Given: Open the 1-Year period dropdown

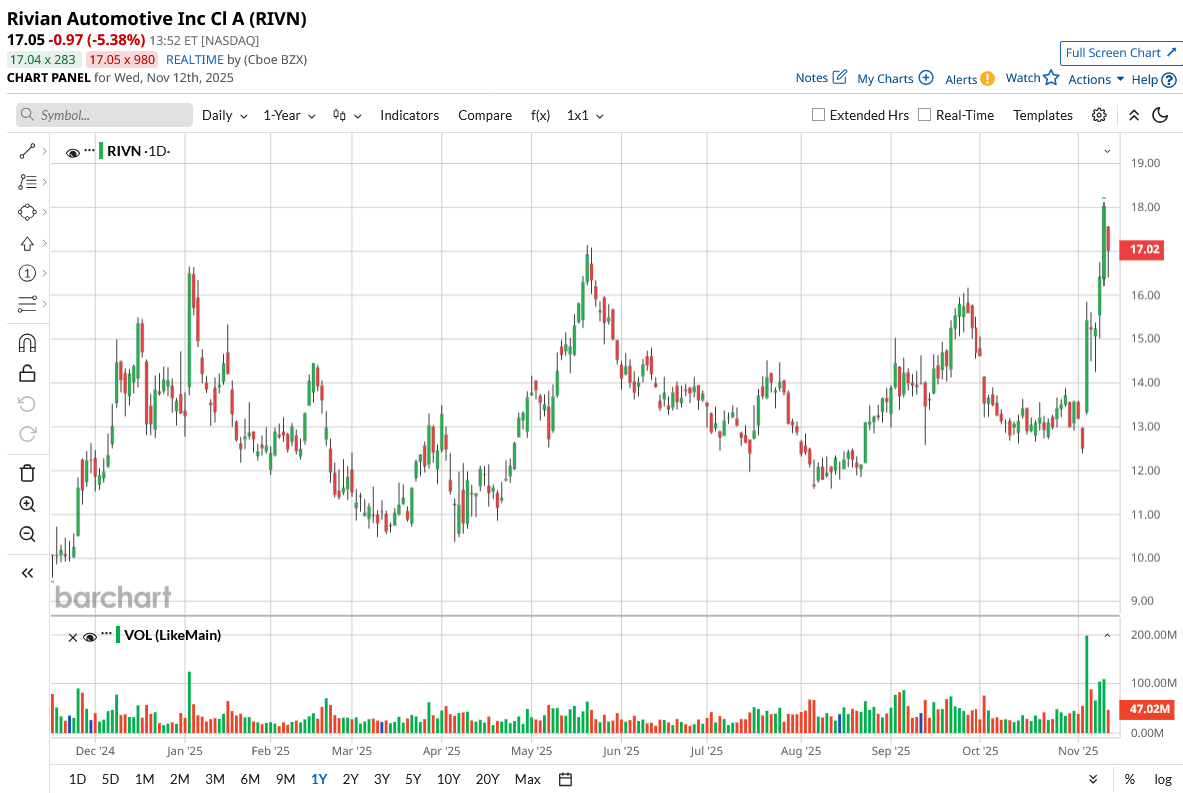Looking at the screenshot, I should point(289,115).
